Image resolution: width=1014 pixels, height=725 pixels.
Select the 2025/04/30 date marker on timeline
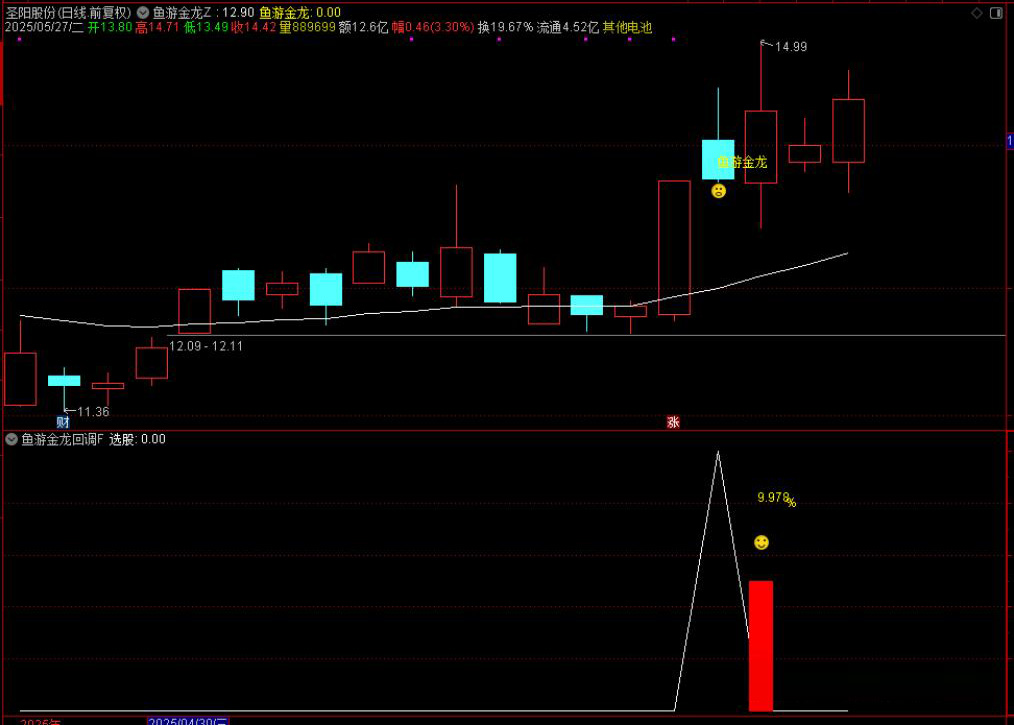188,720
